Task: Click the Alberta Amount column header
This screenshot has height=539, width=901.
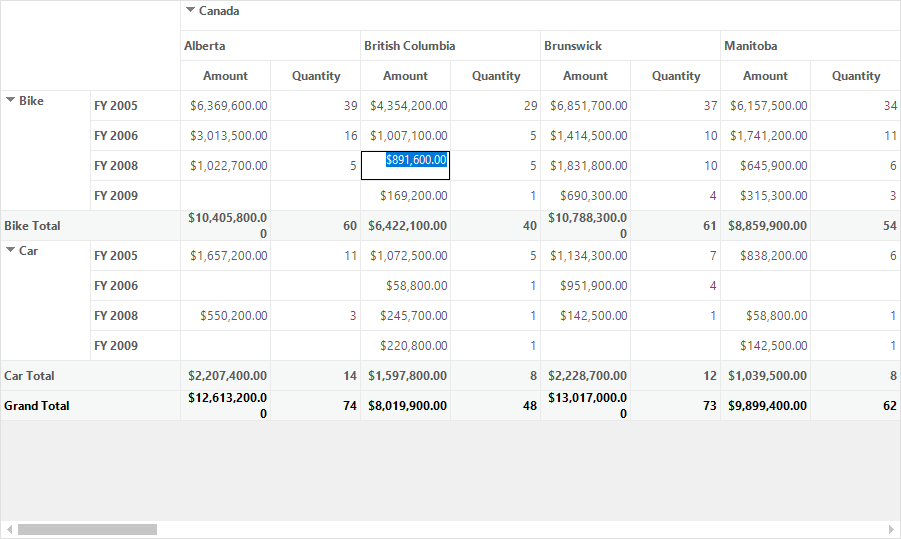Action: click(x=225, y=76)
